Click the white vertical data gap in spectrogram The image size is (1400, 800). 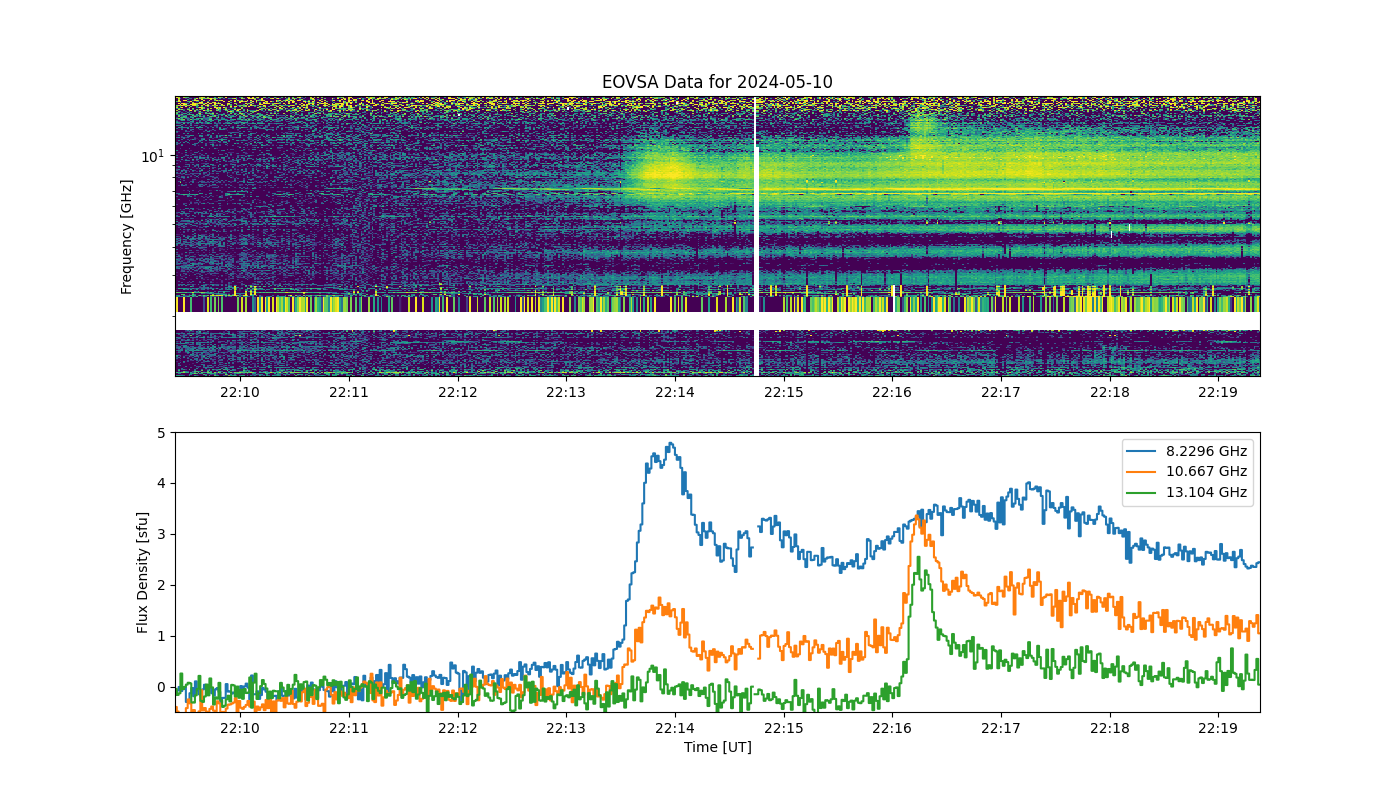pyautogui.click(x=756, y=236)
